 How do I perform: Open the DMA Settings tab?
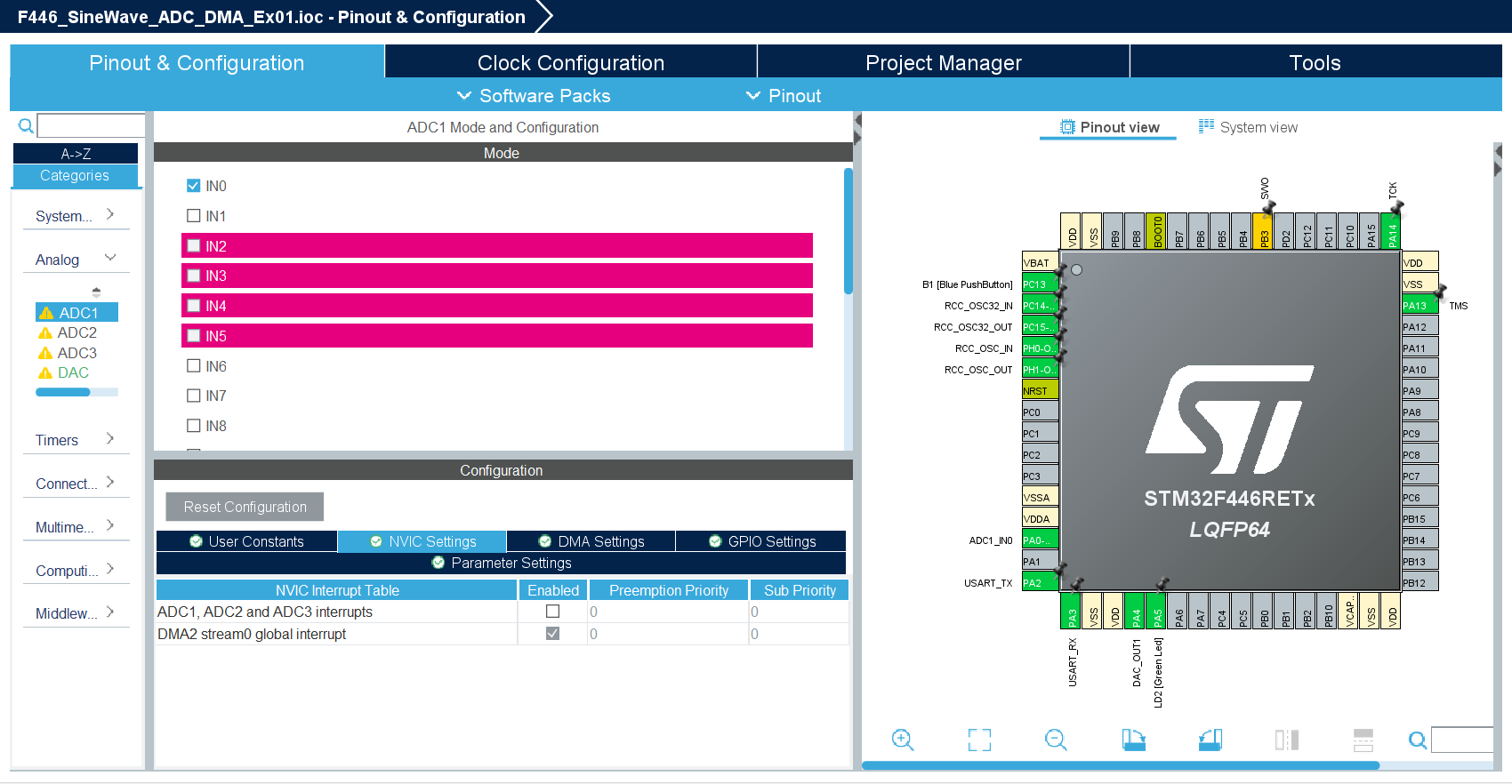pos(591,541)
